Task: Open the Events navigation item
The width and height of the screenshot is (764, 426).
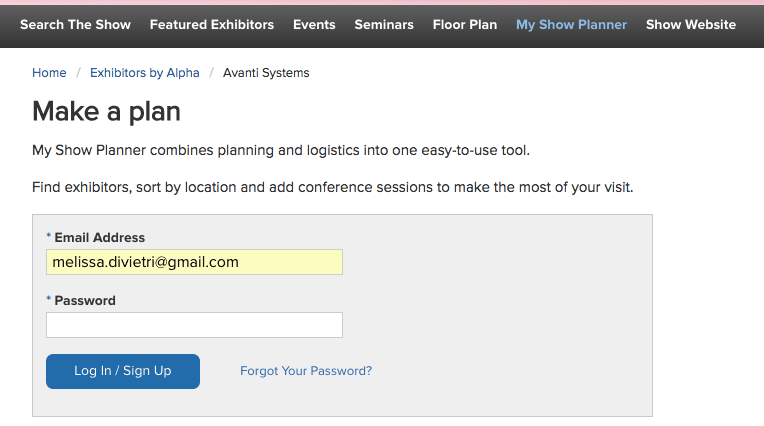Action: 314,25
